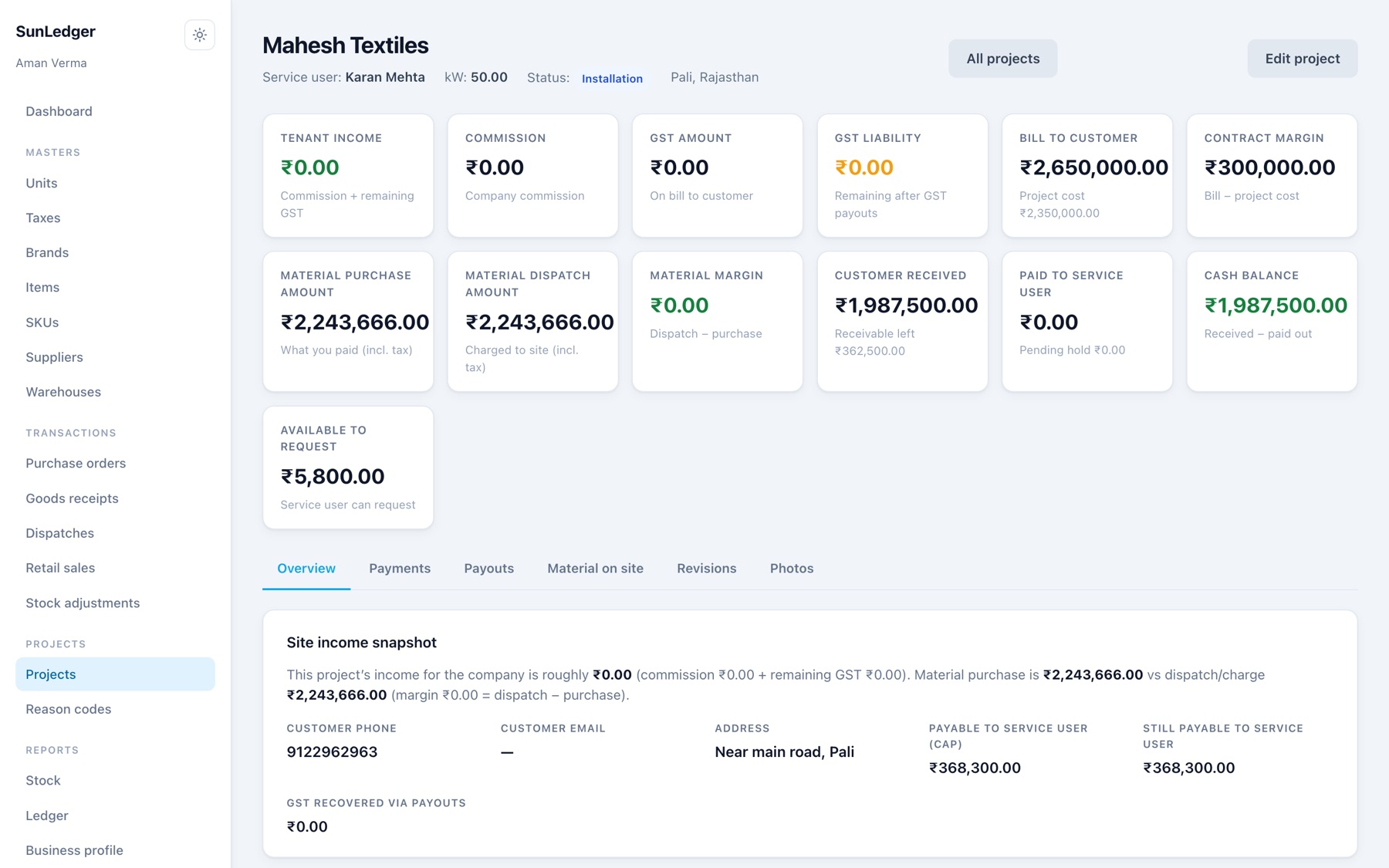Go to Suppliers
Image resolution: width=1389 pixels, height=868 pixels.
(x=115, y=357)
